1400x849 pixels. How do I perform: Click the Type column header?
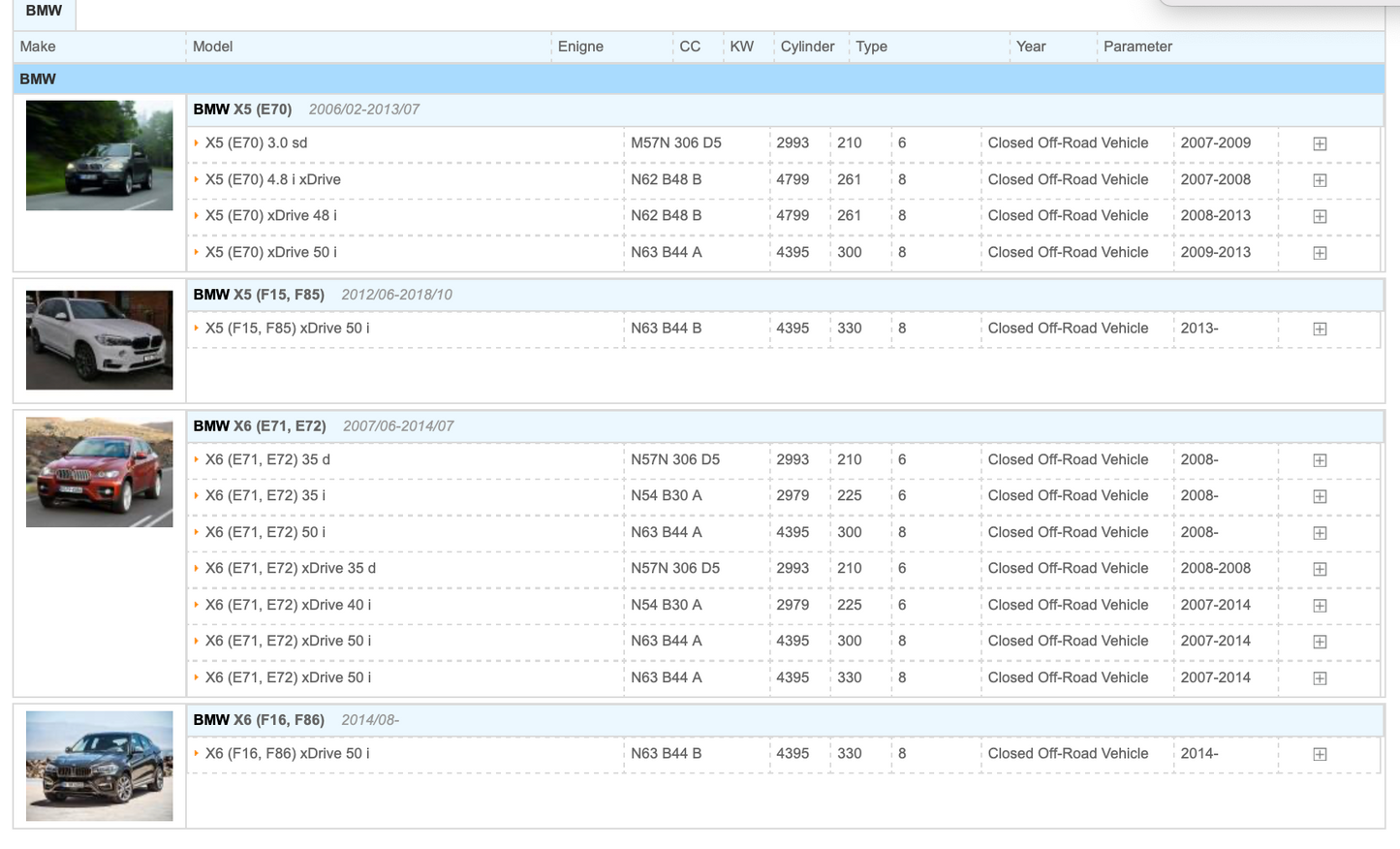(929, 47)
